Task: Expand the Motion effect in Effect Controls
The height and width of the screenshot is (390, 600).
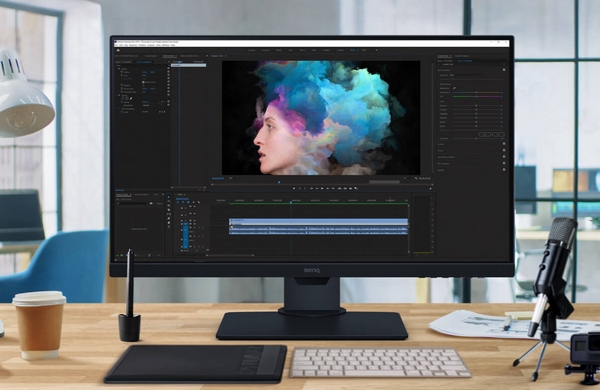Action: 117,69
